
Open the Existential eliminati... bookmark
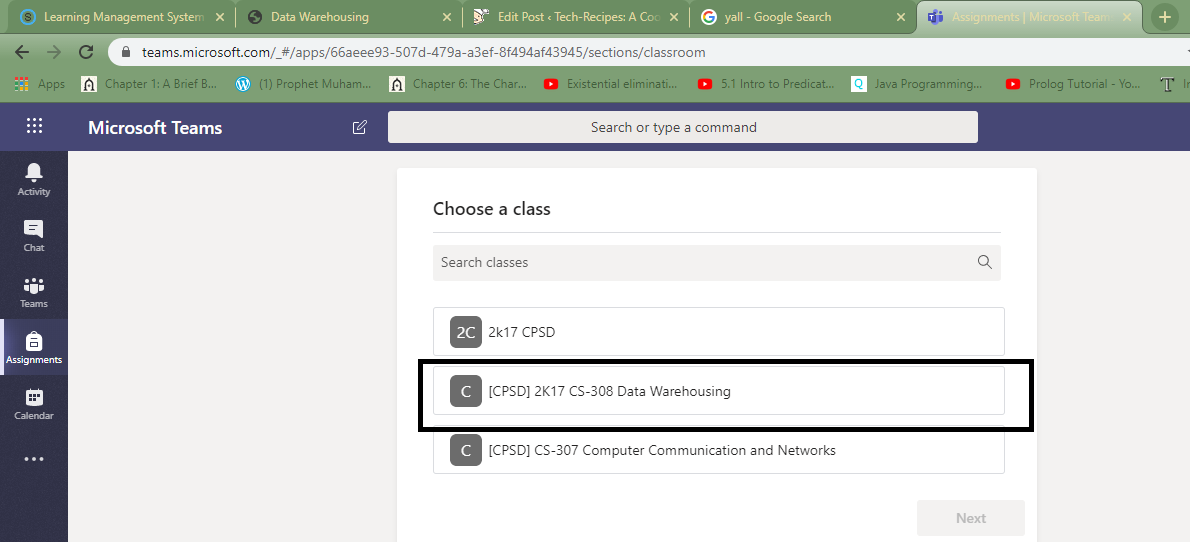[x=611, y=84]
